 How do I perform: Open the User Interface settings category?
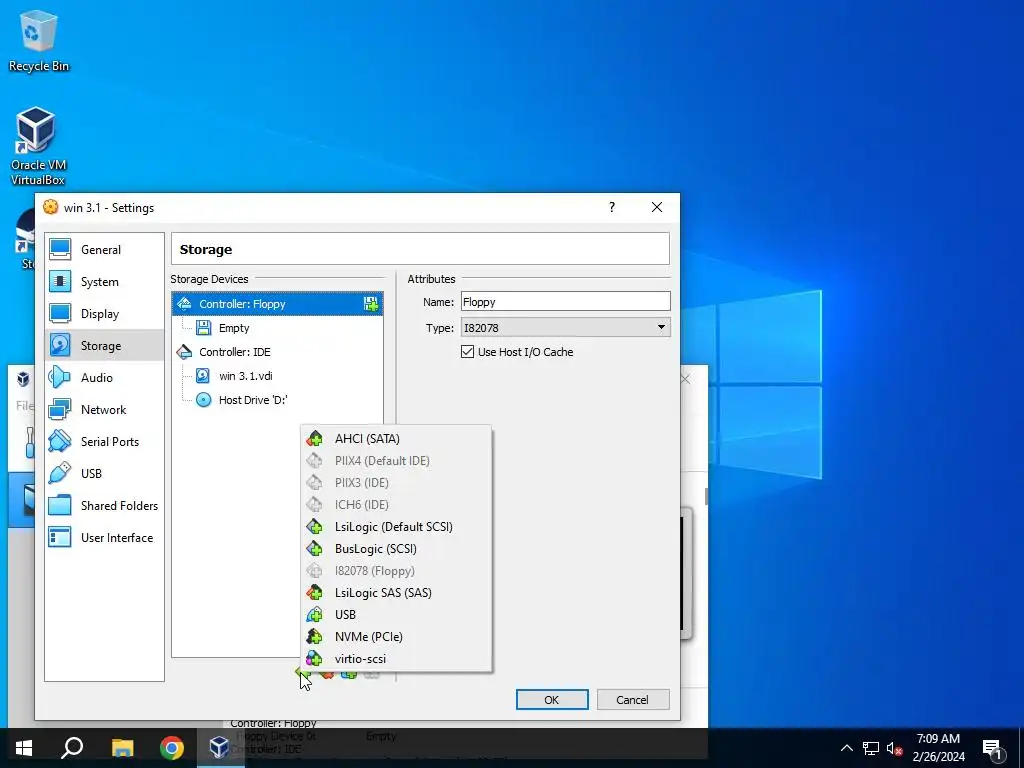pyautogui.click(x=104, y=537)
